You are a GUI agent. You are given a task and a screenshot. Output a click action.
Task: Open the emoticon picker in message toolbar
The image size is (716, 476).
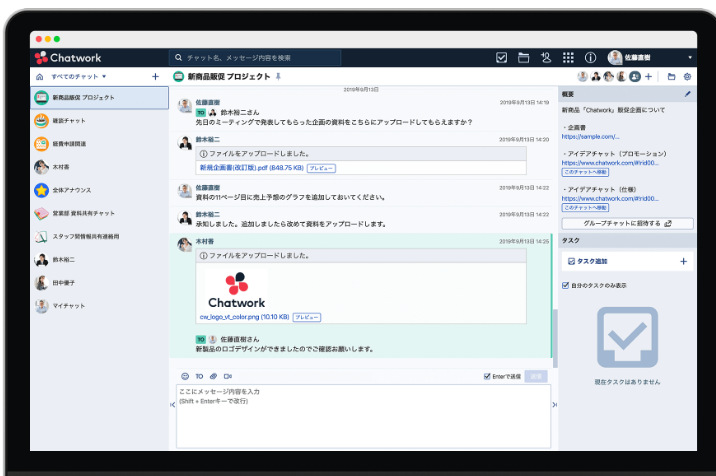(185, 376)
